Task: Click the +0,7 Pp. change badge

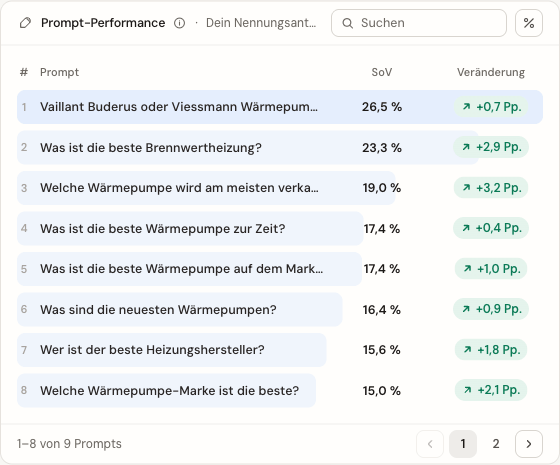Action: [x=491, y=106]
